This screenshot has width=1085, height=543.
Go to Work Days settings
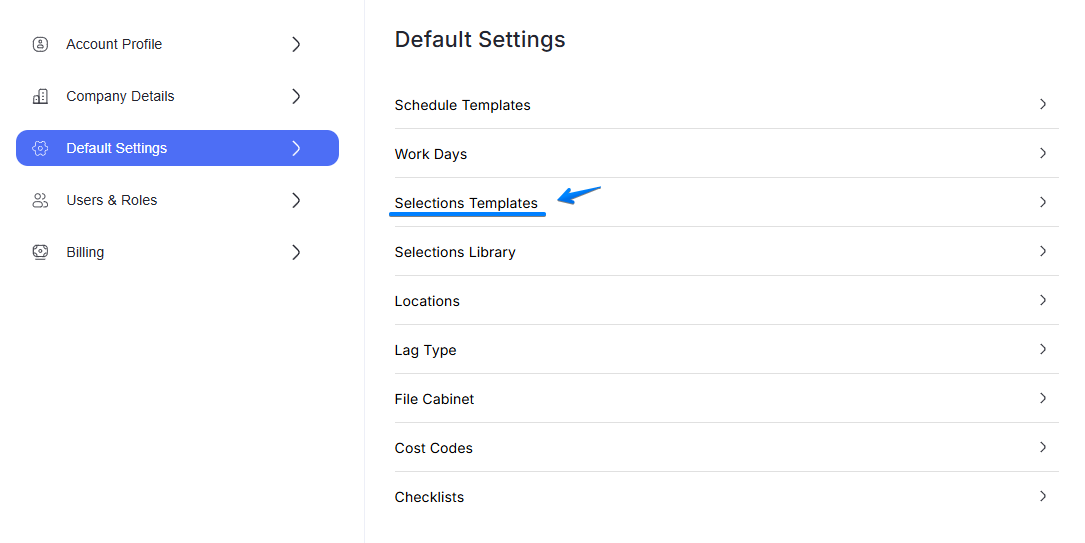coord(431,154)
